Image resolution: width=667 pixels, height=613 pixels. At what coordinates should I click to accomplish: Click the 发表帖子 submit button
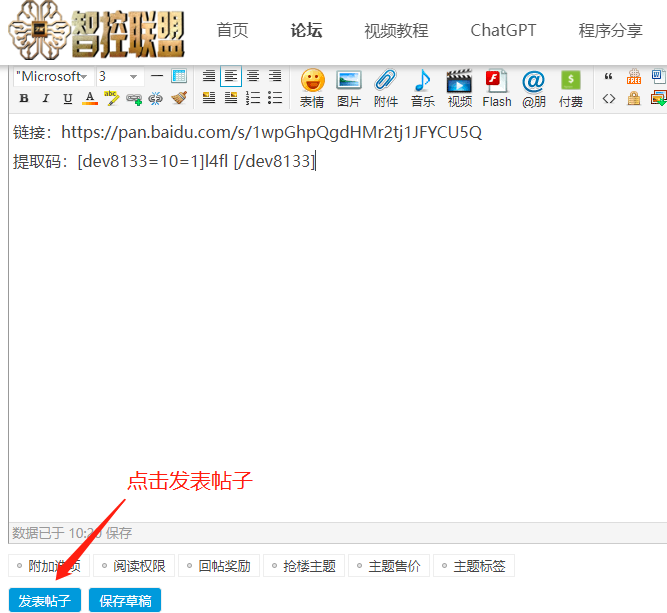click(45, 600)
